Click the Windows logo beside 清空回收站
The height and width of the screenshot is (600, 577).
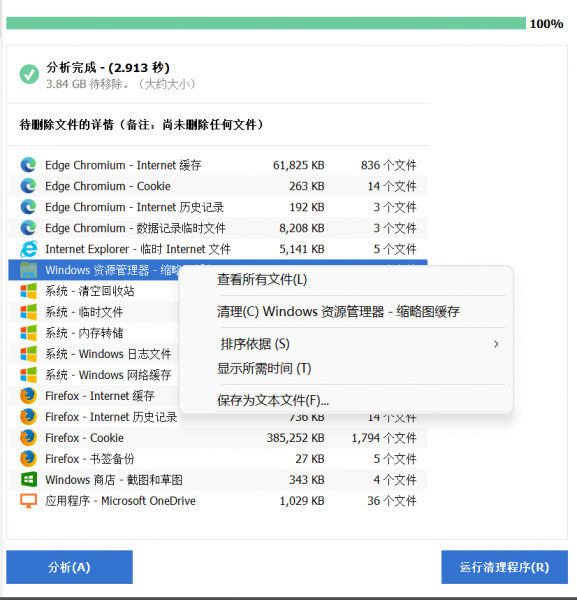28,291
